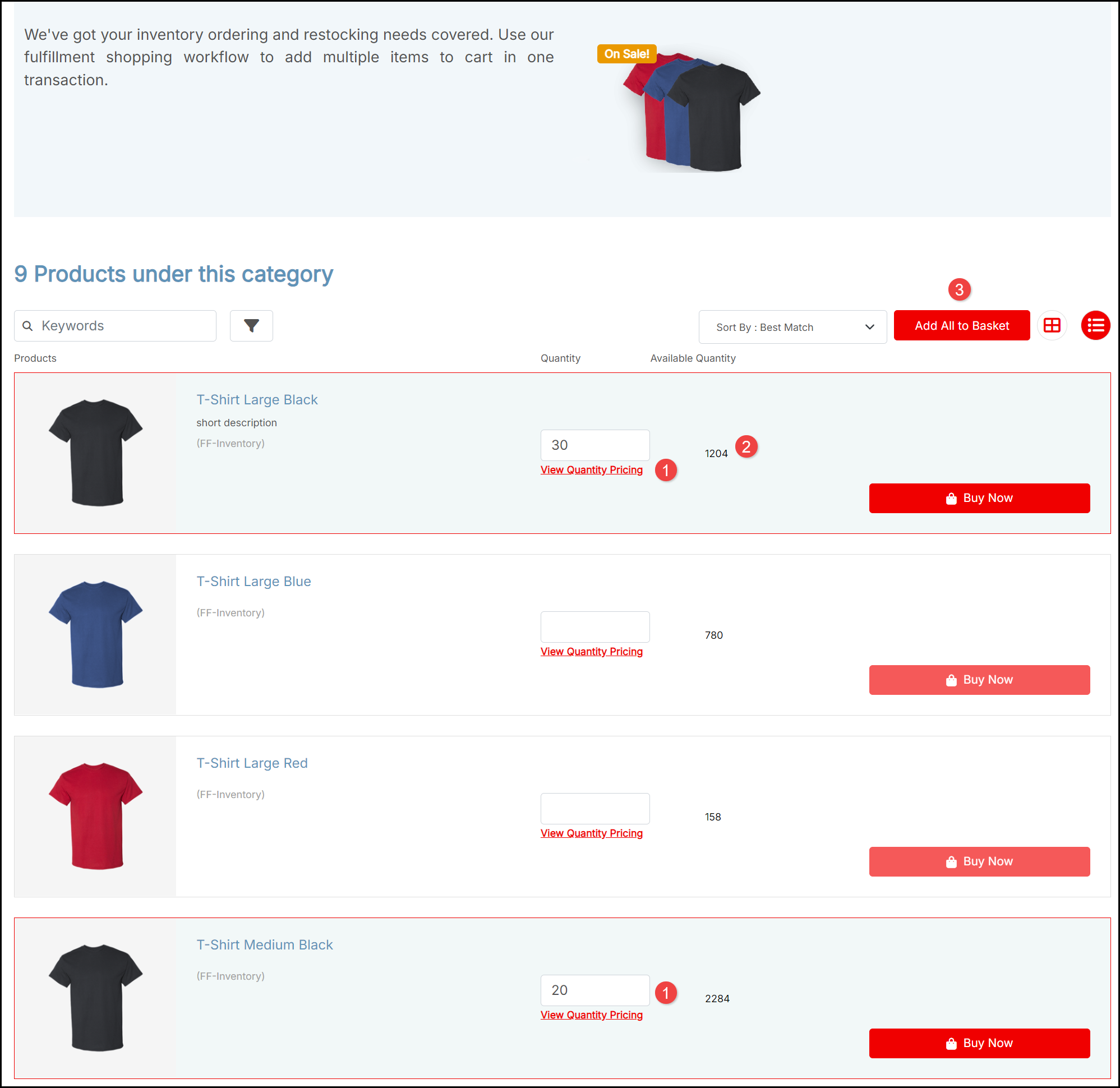This screenshot has width=1120, height=1088.
Task: Click the filter funnel icon
Action: pos(251,326)
